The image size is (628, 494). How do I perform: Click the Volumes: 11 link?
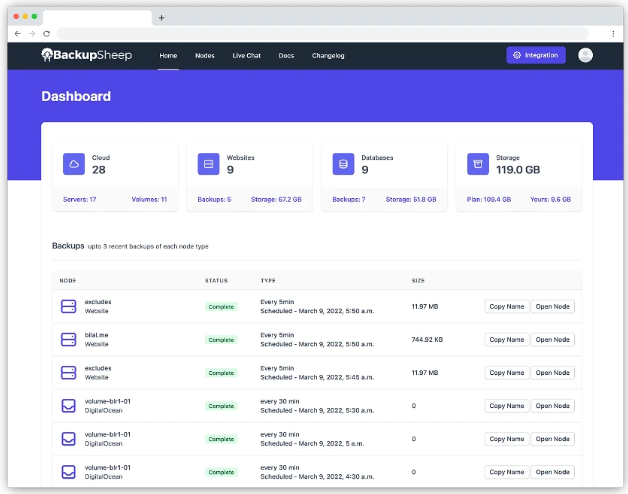click(149, 200)
